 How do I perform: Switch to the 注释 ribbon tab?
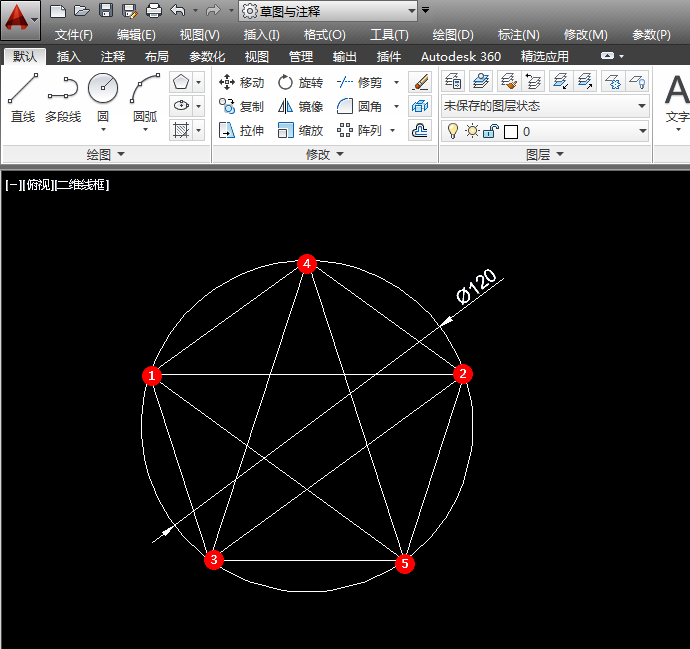pyautogui.click(x=113, y=57)
